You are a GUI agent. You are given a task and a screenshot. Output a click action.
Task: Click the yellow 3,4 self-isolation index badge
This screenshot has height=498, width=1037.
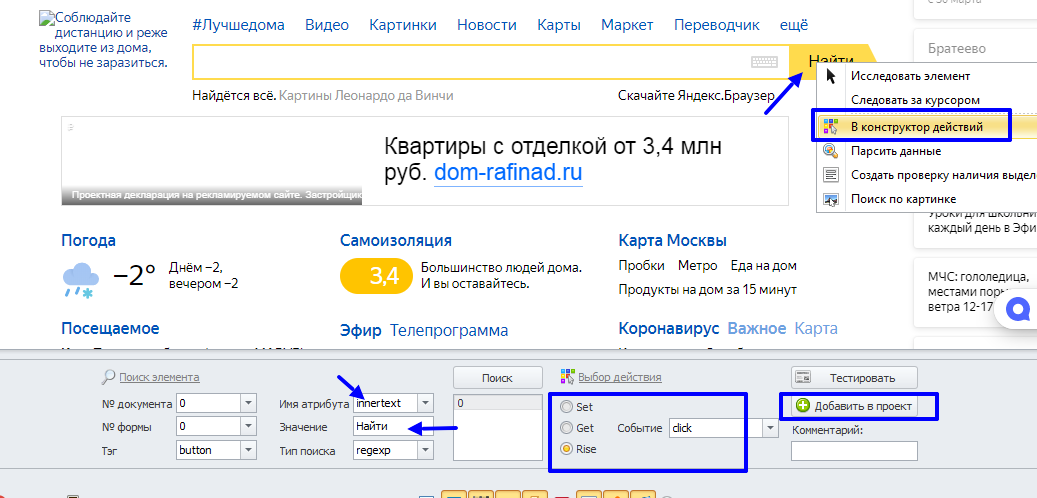click(x=376, y=276)
